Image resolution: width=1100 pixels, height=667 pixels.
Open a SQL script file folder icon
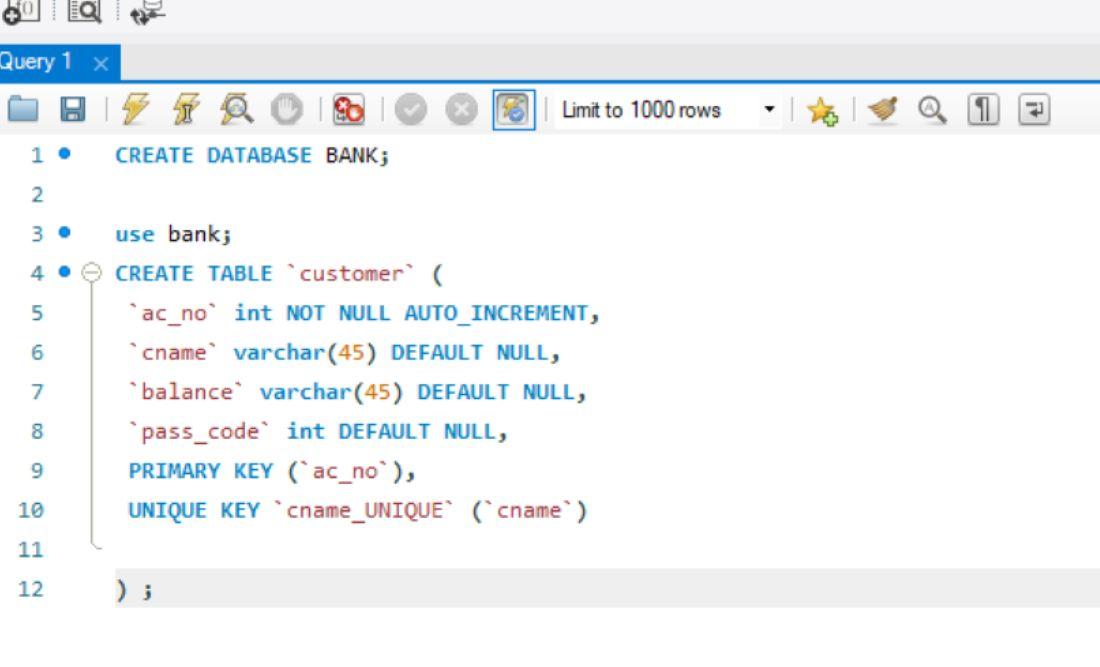22,109
